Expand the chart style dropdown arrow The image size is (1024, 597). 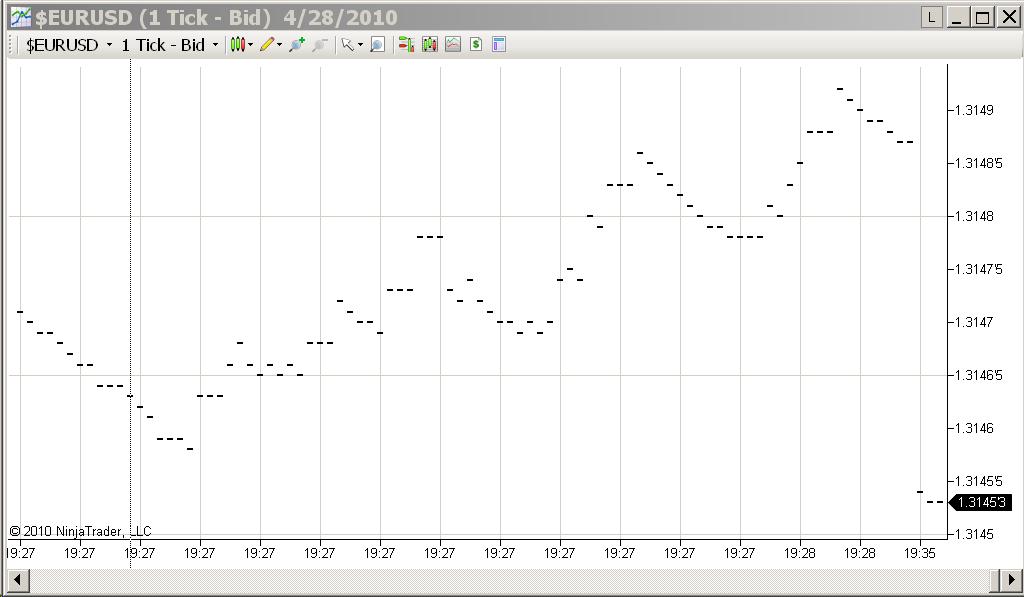pyautogui.click(x=251, y=45)
